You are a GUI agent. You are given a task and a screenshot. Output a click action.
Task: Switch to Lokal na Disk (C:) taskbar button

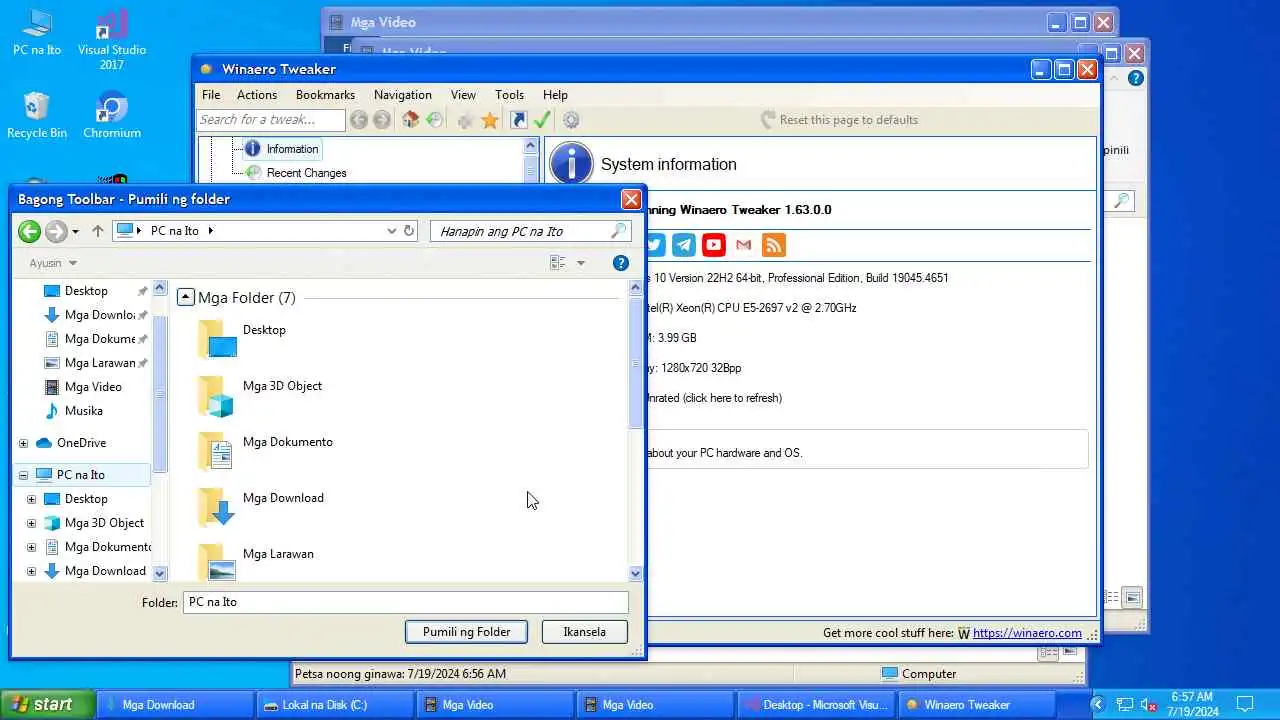pyautogui.click(x=334, y=705)
